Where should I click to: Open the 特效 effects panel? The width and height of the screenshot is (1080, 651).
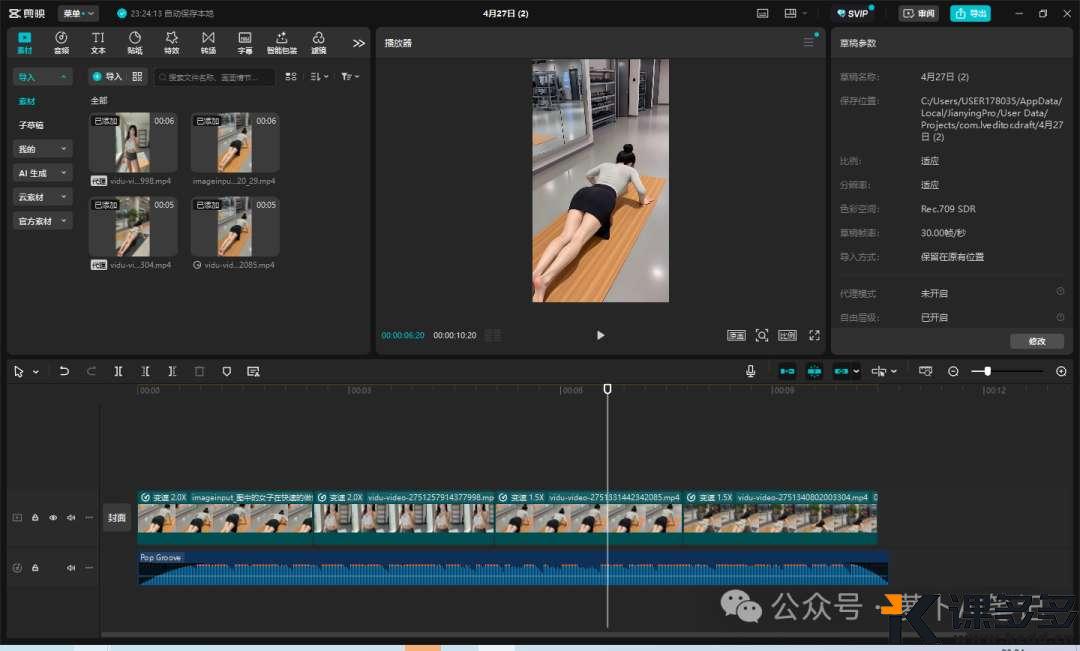172,42
